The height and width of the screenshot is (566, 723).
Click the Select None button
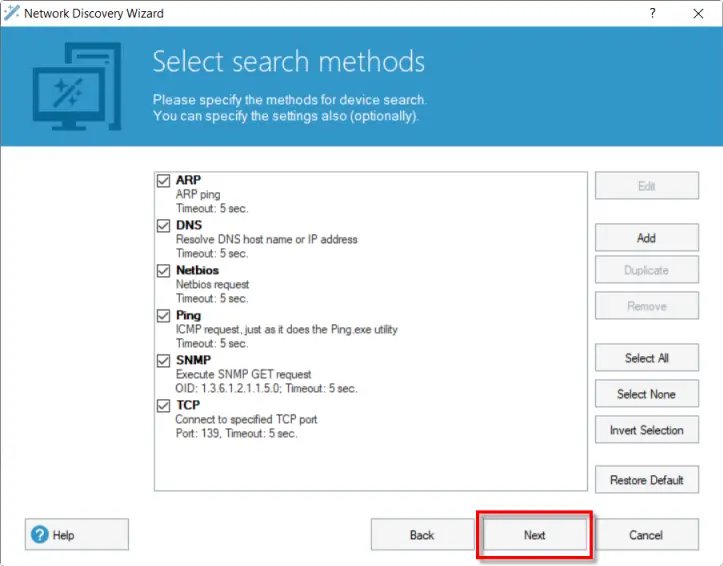coord(646,394)
